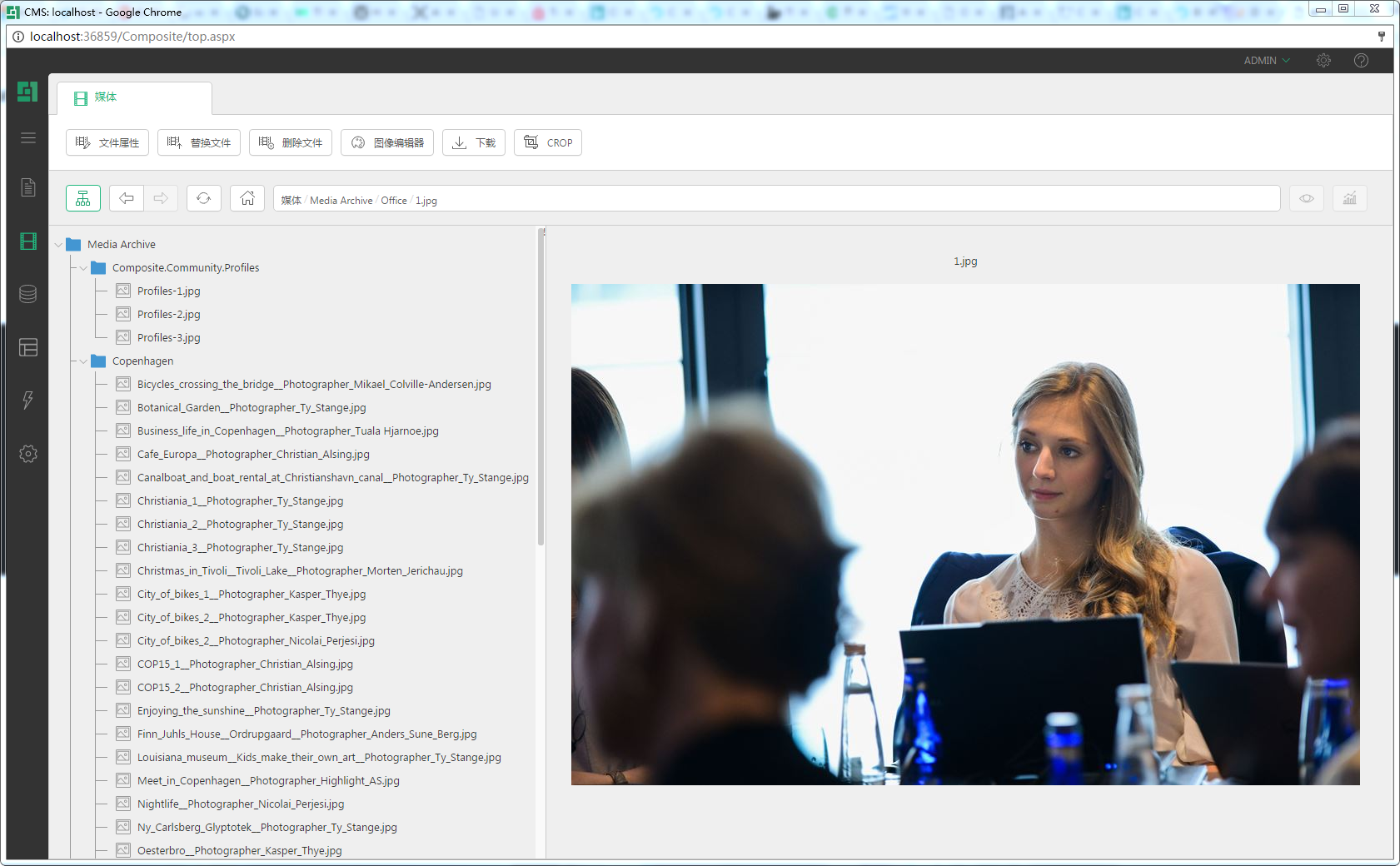The height and width of the screenshot is (866, 1400).
Task: Click the home icon in the navigation bar
Action: tap(247, 198)
